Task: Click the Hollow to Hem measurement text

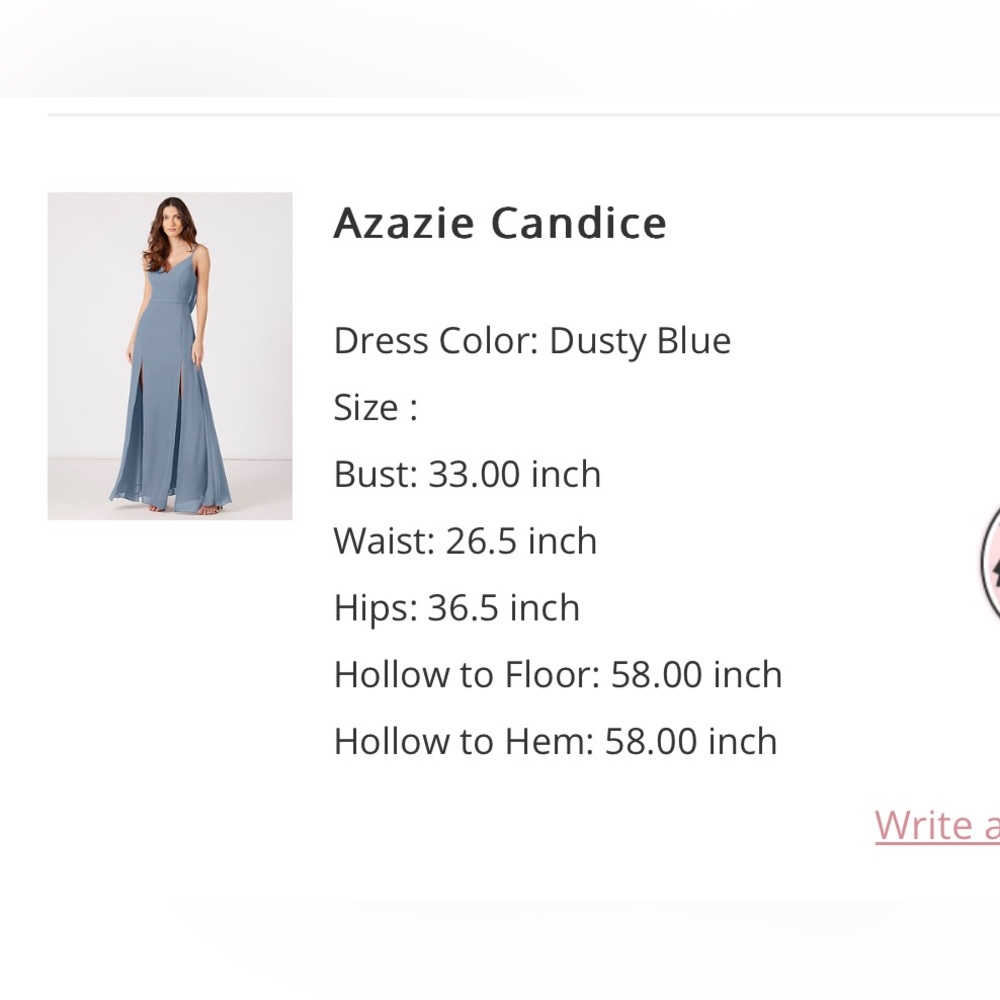Action: [554, 741]
